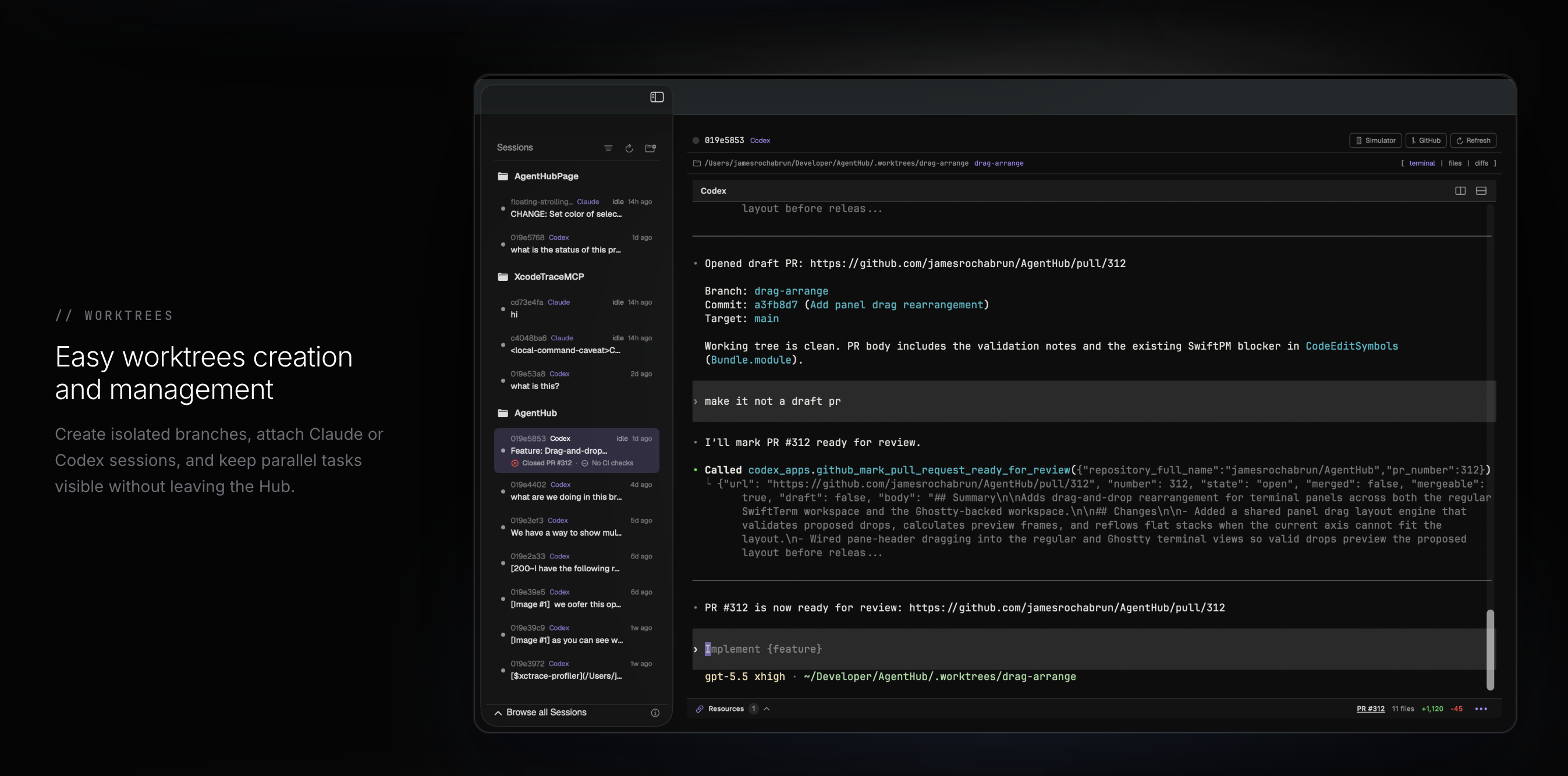1568x776 pixels.
Task: Click the draft PR URL in the Opened draft PR line
Action: [967, 264]
